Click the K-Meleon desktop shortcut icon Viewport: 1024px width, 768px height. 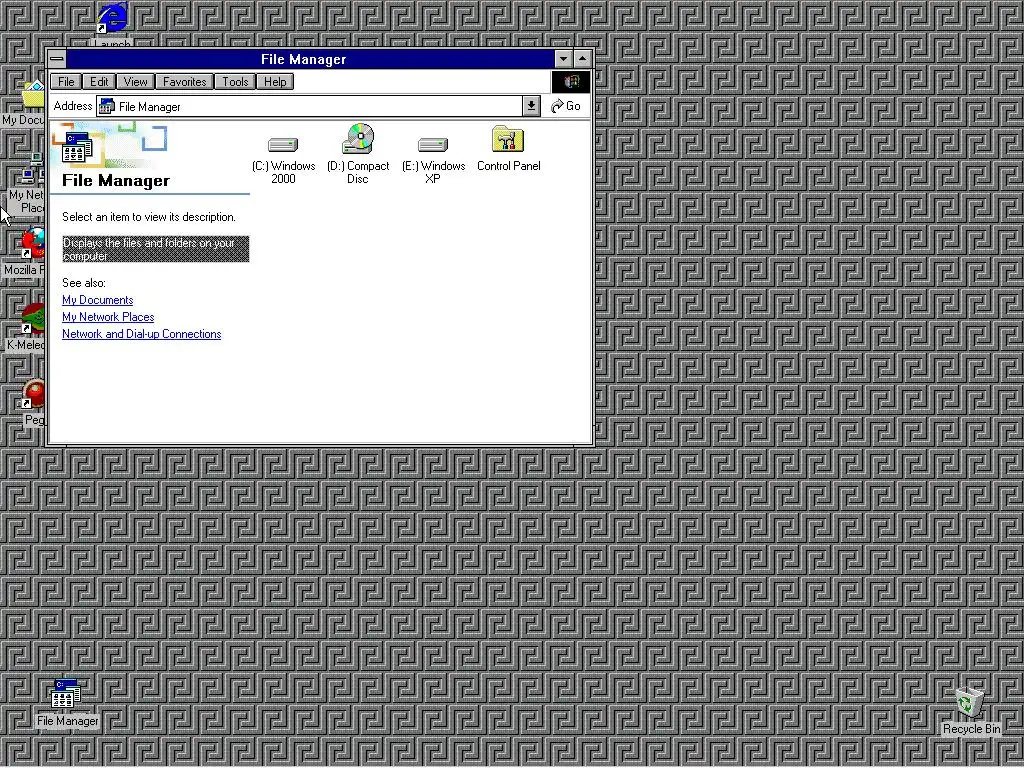click(x=33, y=319)
